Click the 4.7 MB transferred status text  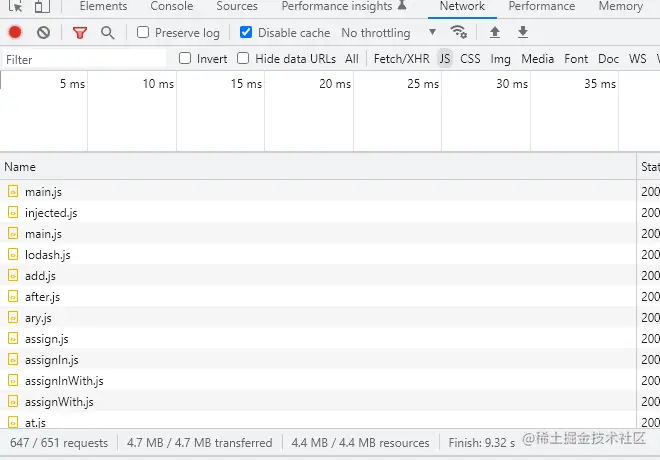pyautogui.click(x=200, y=443)
